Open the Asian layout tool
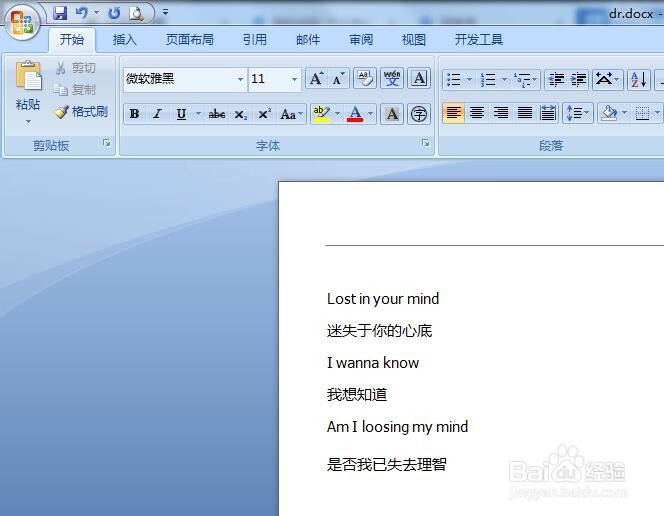 point(607,79)
